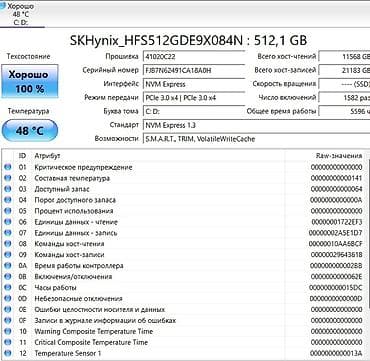The width and height of the screenshot is (370, 361).
Task: Click status icon for Составная температура row
Action: coord(7,178)
